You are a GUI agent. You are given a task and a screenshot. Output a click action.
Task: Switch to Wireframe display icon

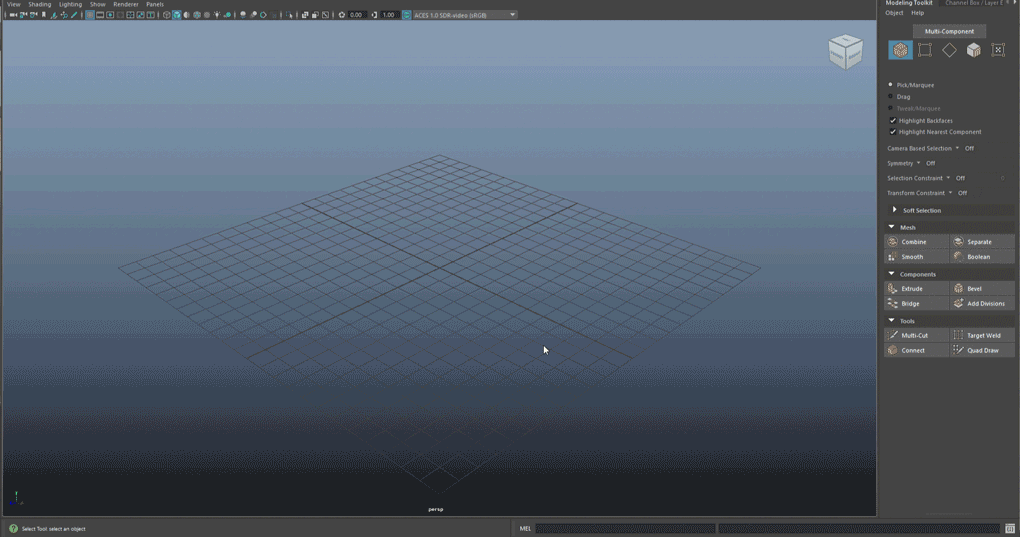pyautogui.click(x=167, y=15)
